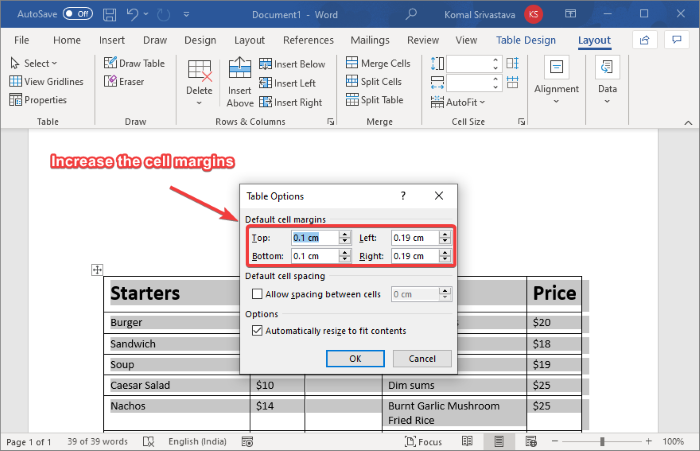
Task: Click the Table Options help question mark
Action: coord(403,196)
